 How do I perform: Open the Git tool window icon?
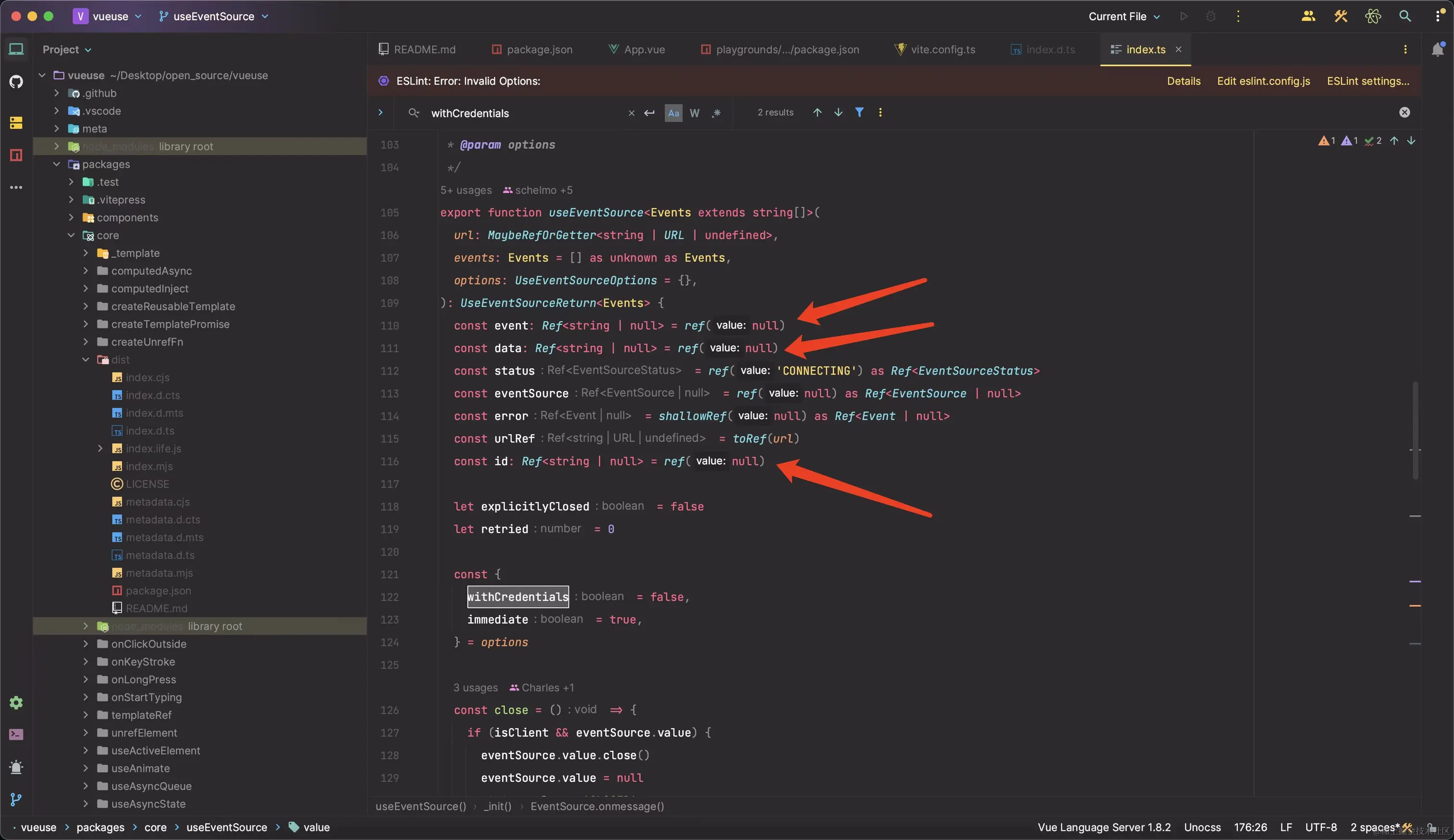pyautogui.click(x=16, y=799)
